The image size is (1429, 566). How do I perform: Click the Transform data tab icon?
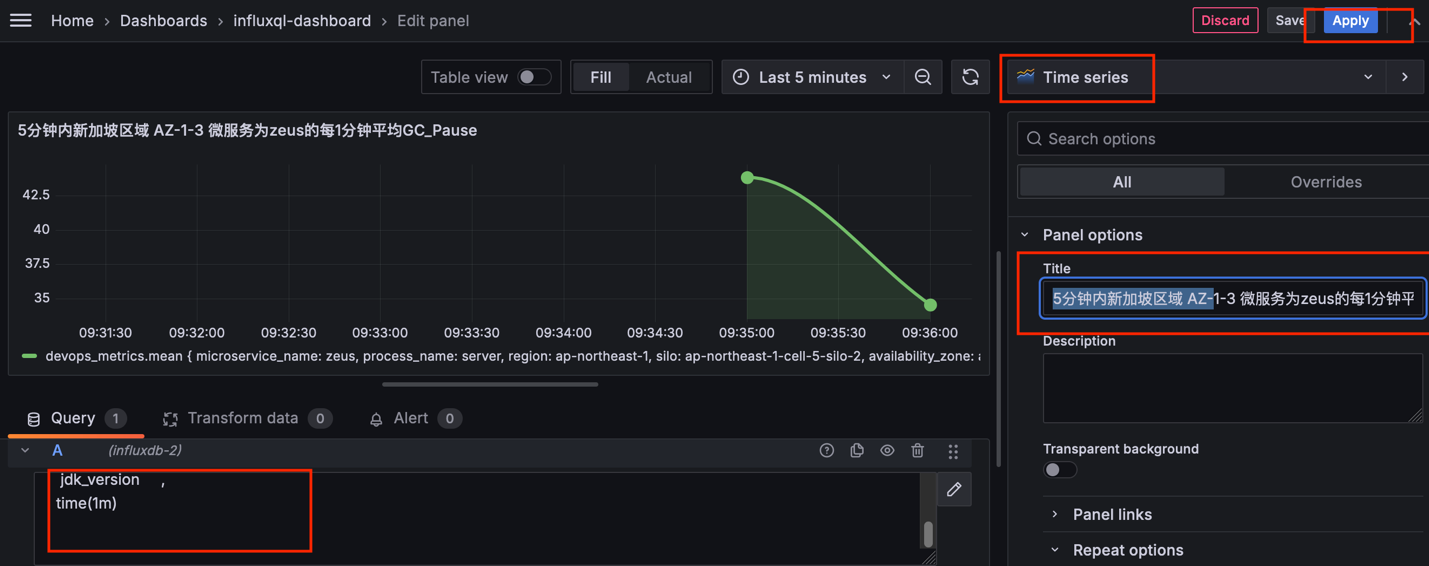(x=170, y=419)
